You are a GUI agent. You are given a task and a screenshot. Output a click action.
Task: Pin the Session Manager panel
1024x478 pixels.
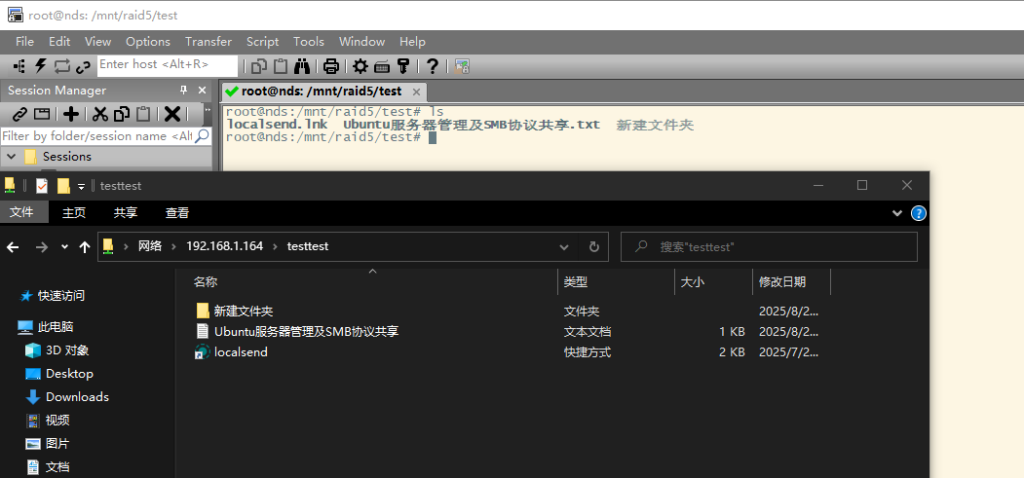click(x=183, y=90)
